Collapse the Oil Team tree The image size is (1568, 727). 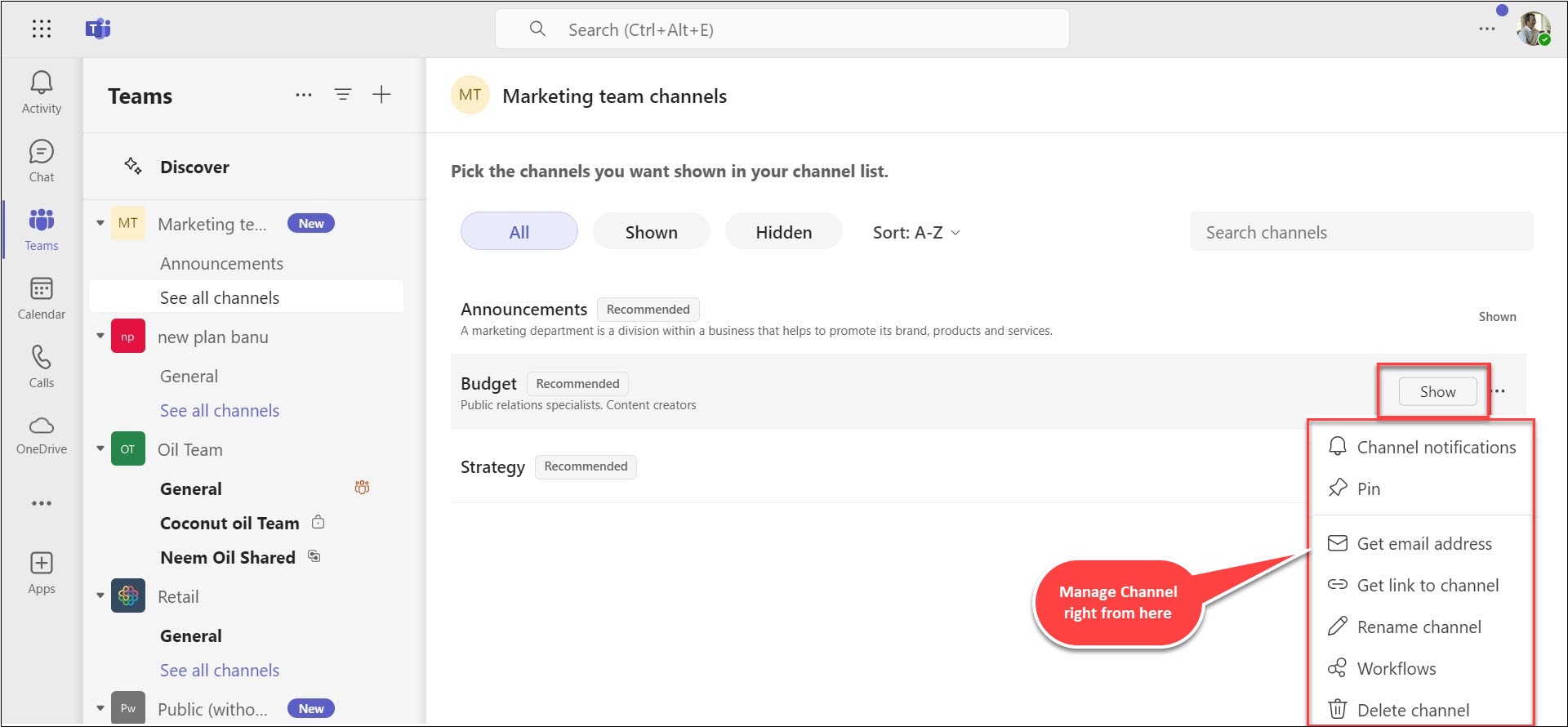[x=100, y=448]
